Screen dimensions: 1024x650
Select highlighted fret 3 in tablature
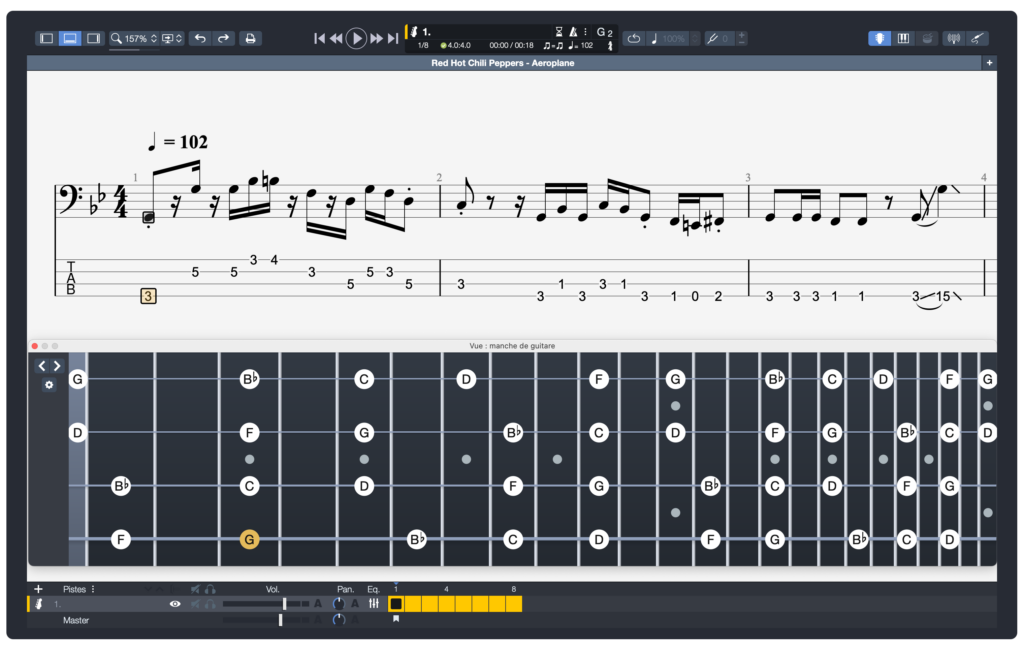[x=148, y=296]
